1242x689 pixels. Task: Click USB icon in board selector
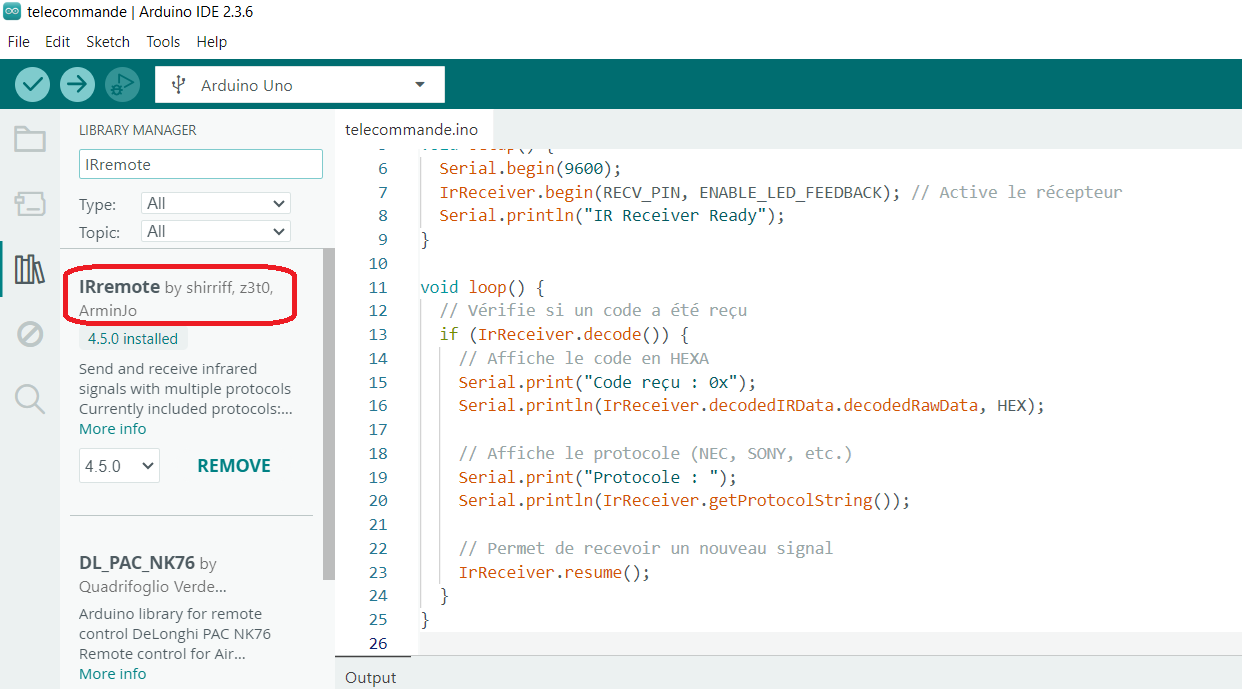coord(178,85)
